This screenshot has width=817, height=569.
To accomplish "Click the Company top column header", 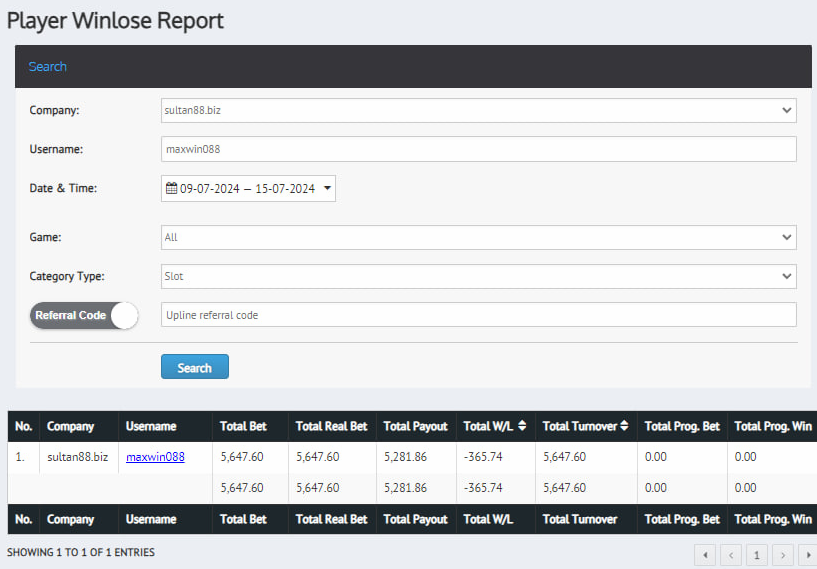I will pyautogui.click(x=70, y=426).
